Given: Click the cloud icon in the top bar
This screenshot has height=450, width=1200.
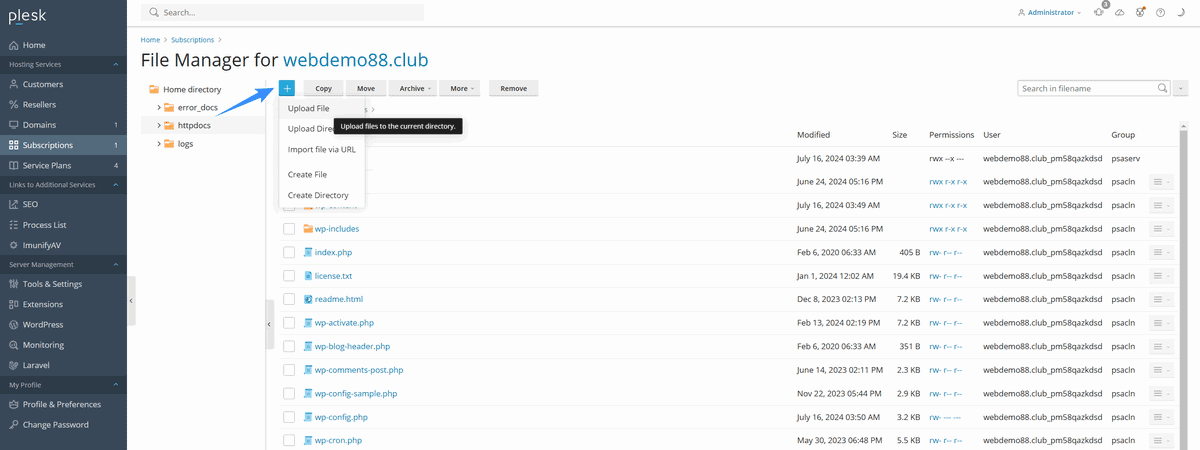Looking at the screenshot, I should tap(1121, 12).
